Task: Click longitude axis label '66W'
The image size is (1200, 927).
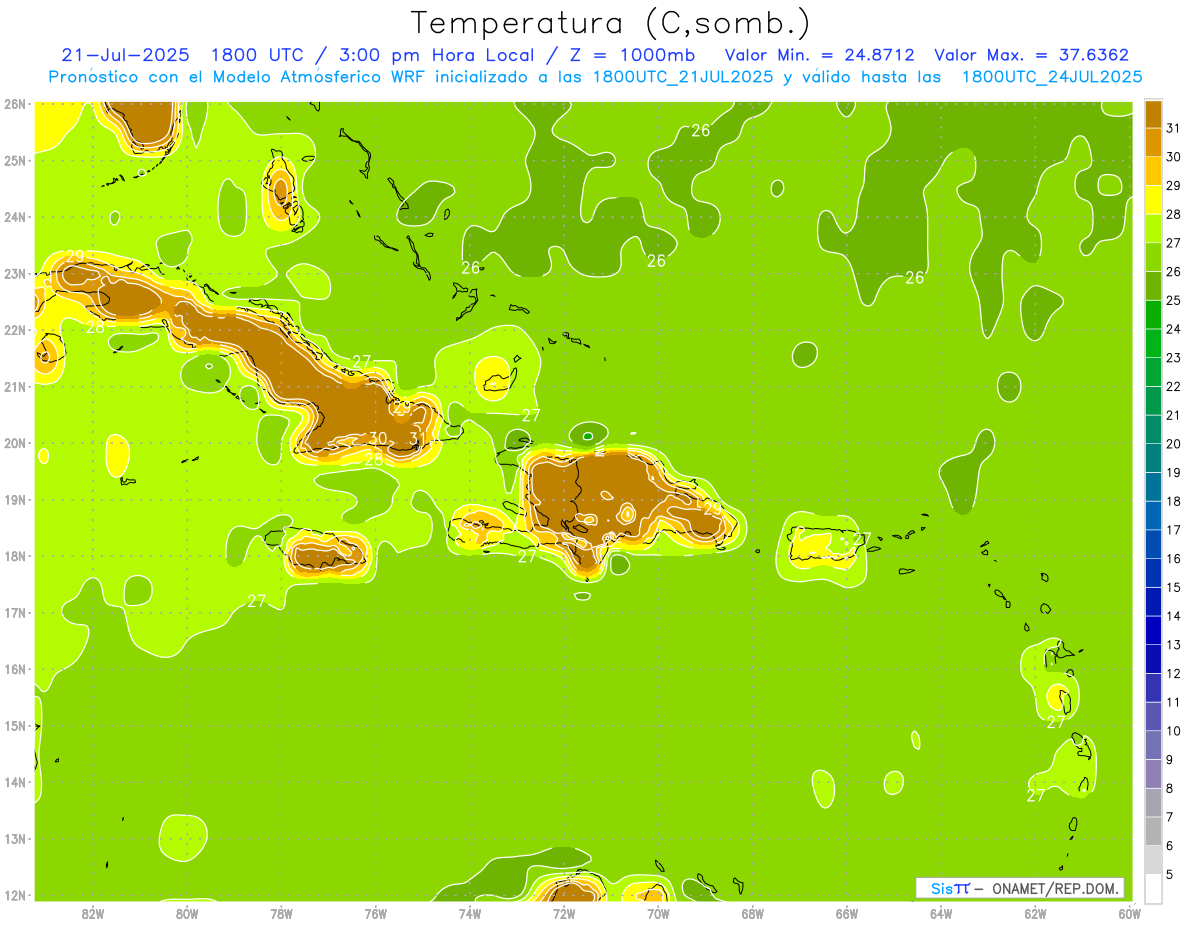Action: coord(846,914)
